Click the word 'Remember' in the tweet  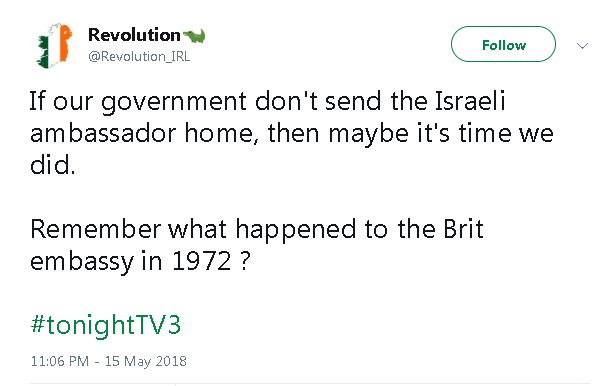95,229
